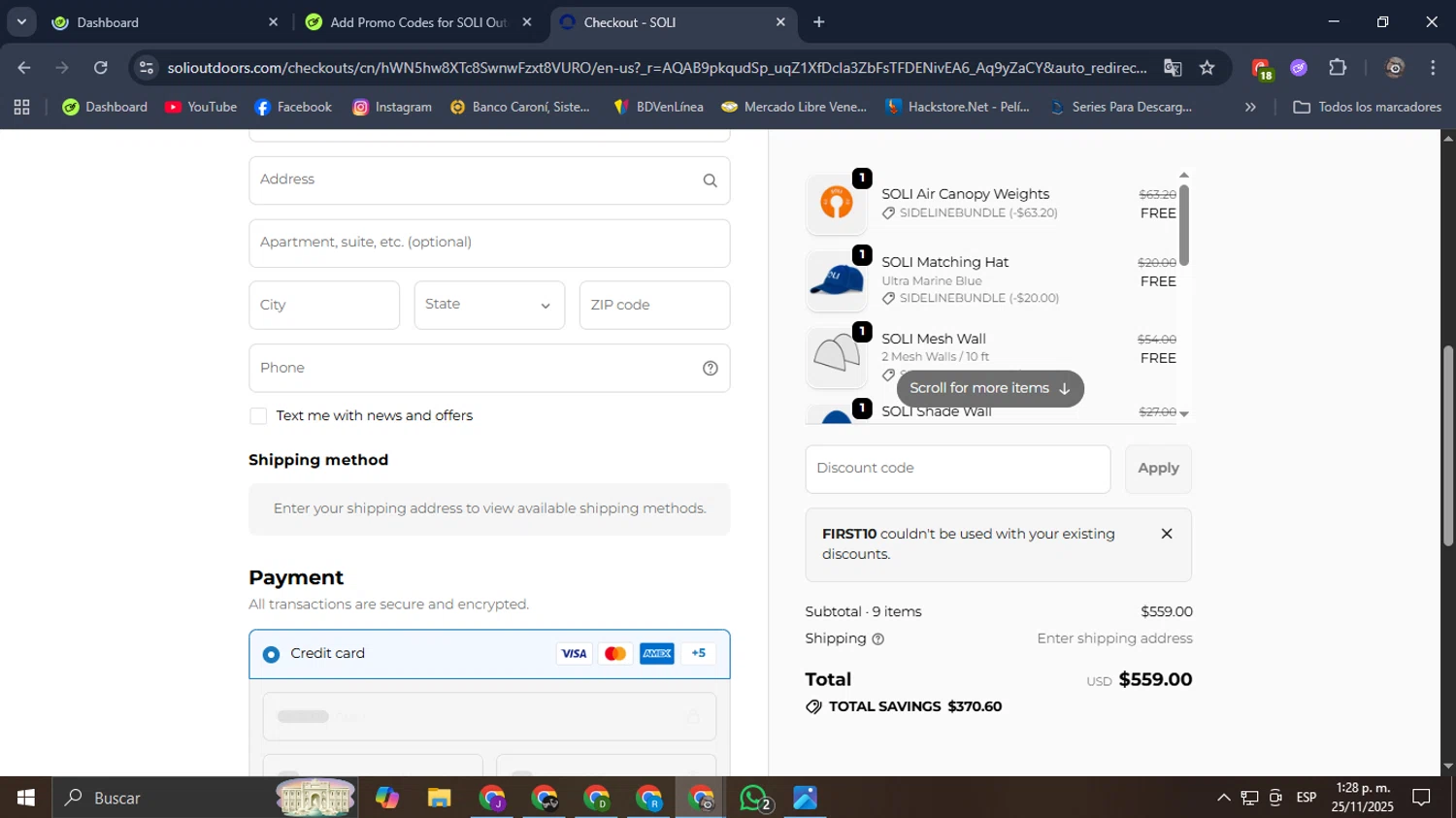Screen dimensions: 1456x818
Task: Click the Amex card logo
Action: [x=657, y=654]
